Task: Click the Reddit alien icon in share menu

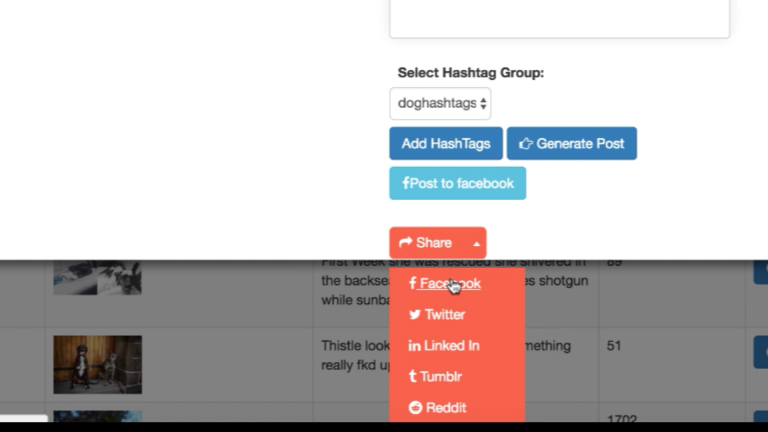Action: click(x=415, y=408)
